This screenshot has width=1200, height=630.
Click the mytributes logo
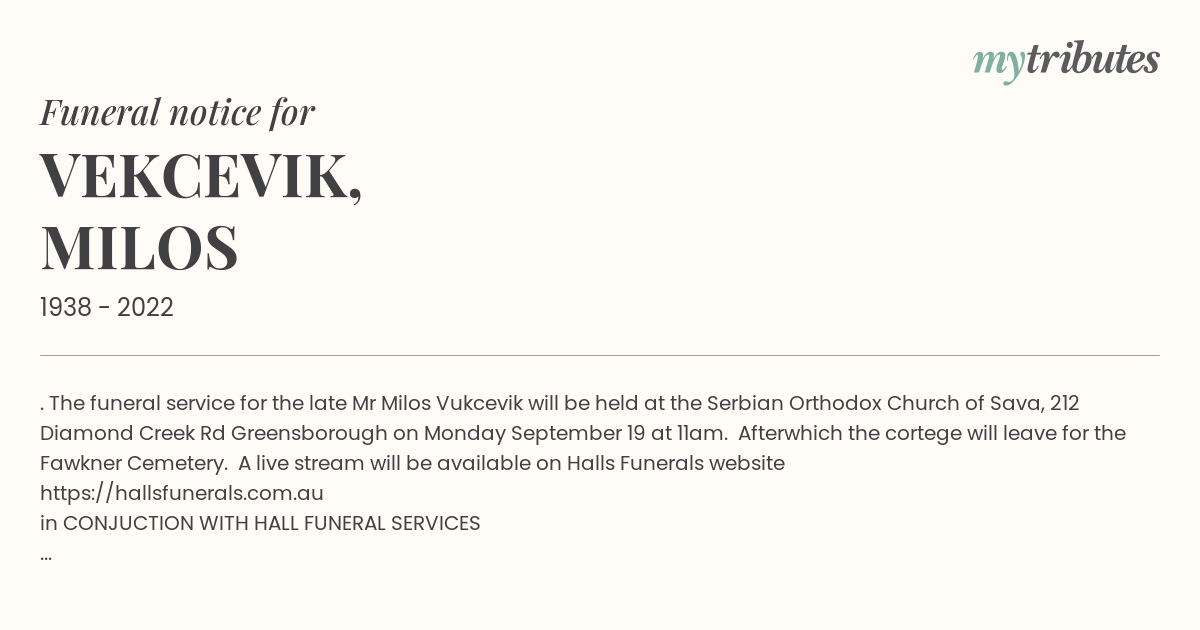coord(1066,61)
